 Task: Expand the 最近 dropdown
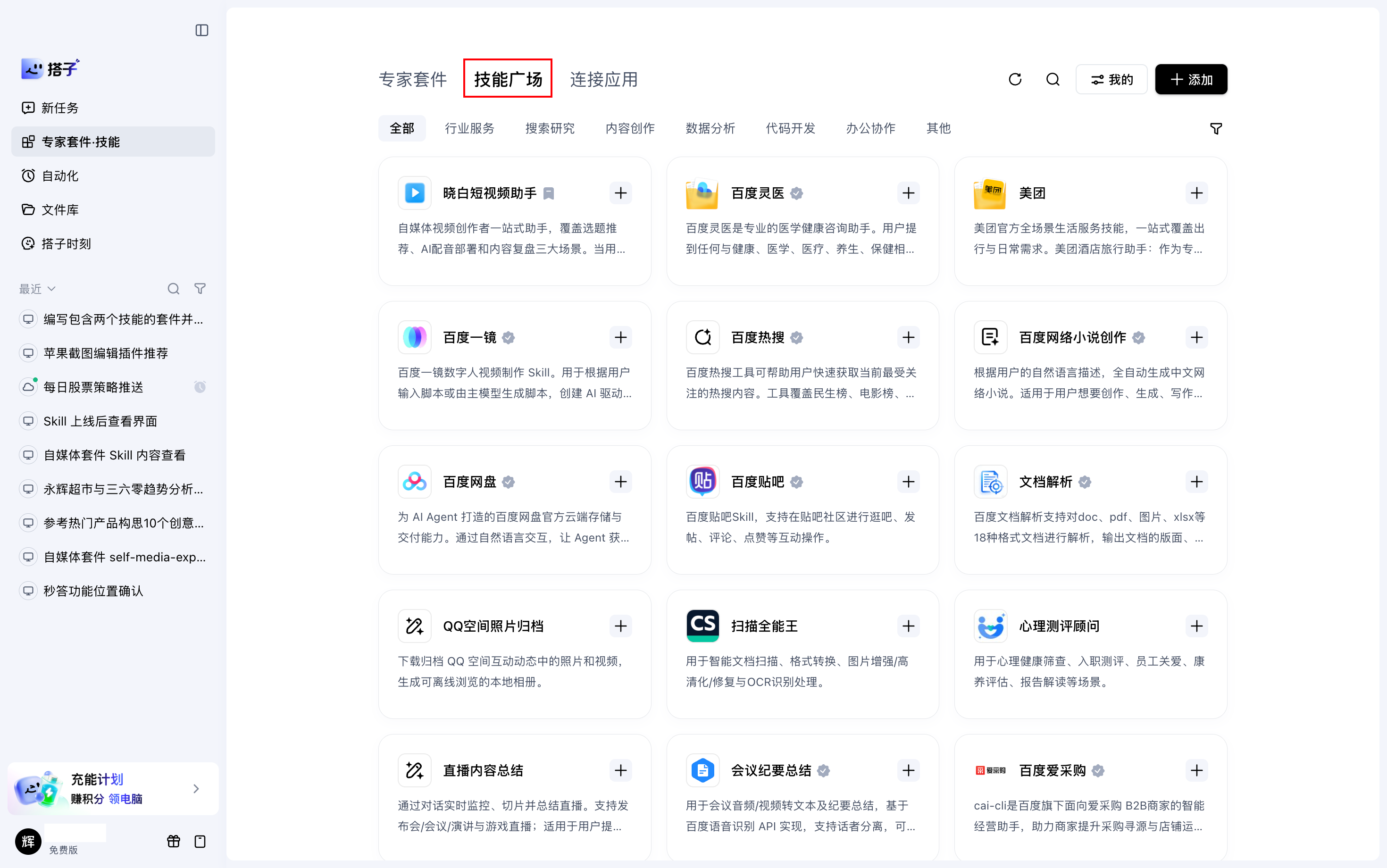(x=37, y=289)
